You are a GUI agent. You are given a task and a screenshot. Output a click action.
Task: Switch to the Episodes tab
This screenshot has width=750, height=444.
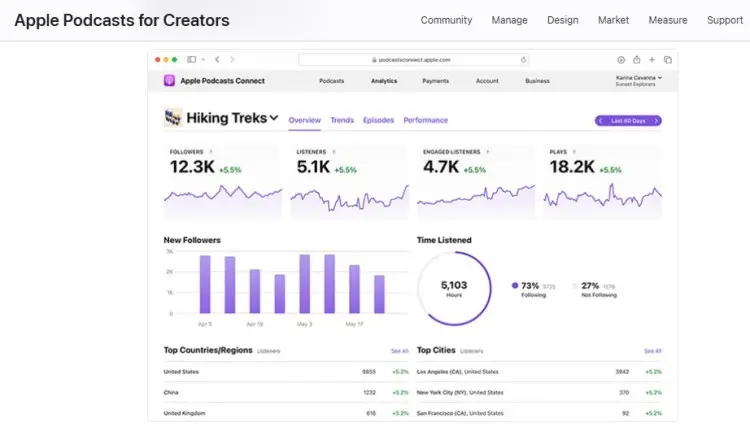(x=378, y=120)
